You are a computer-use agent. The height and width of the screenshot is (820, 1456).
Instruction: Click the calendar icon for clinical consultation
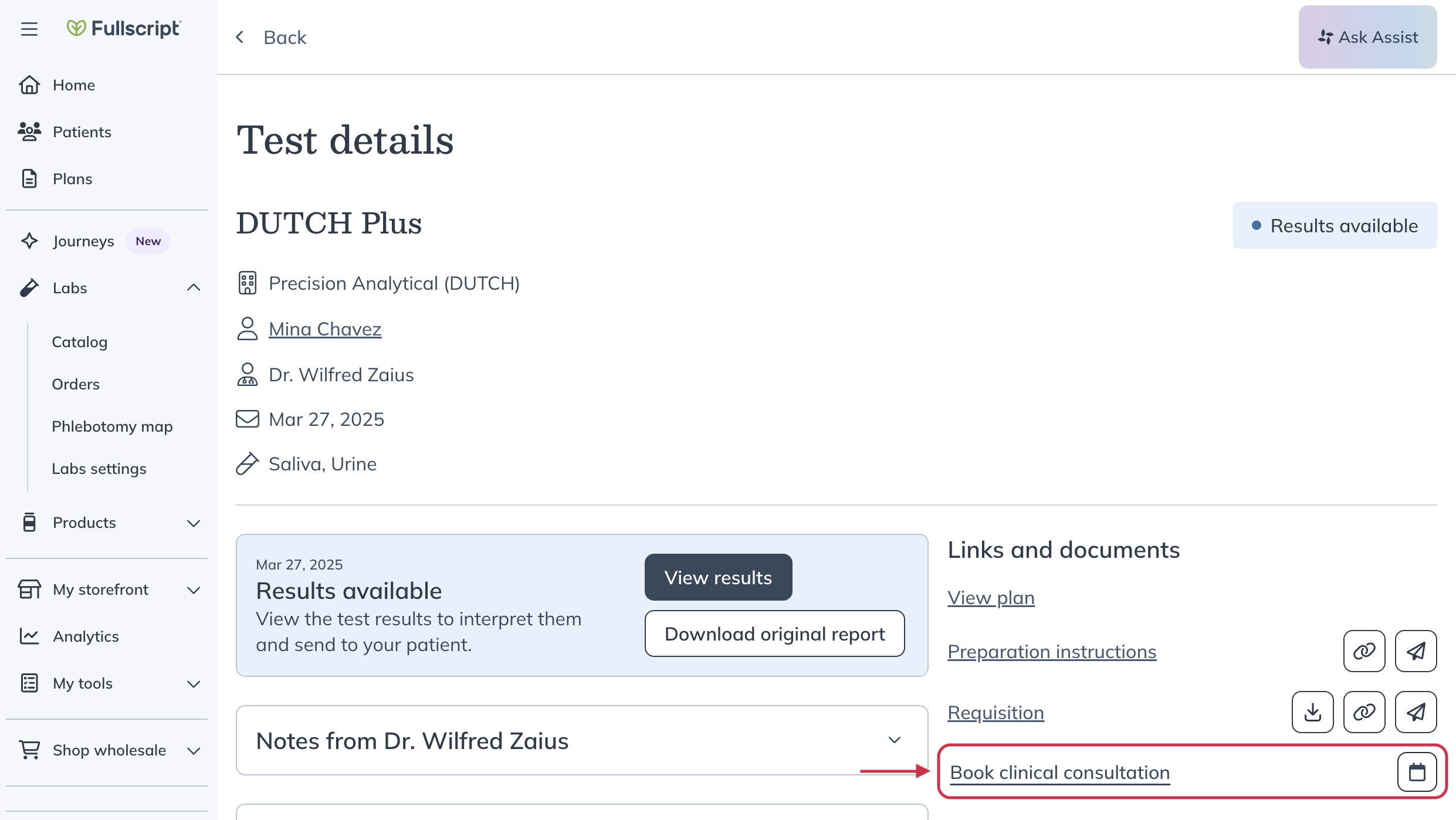coord(1417,772)
